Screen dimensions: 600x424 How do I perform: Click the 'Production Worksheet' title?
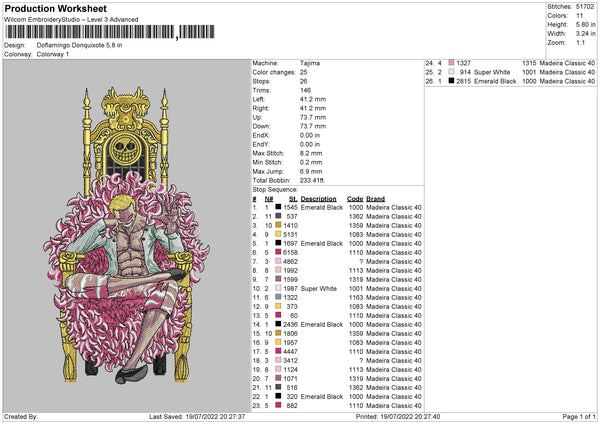[x=55, y=8]
